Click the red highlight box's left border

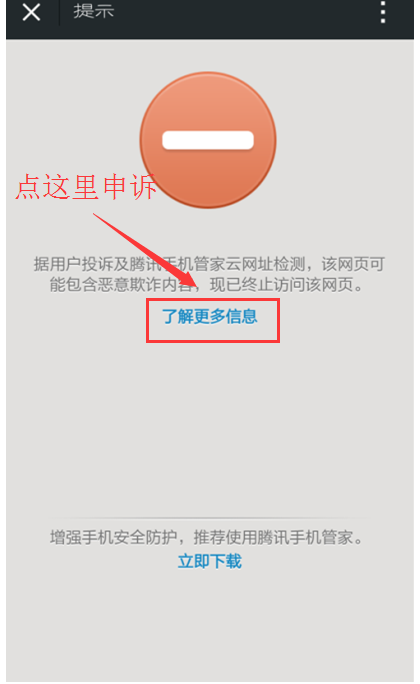(x=147, y=321)
